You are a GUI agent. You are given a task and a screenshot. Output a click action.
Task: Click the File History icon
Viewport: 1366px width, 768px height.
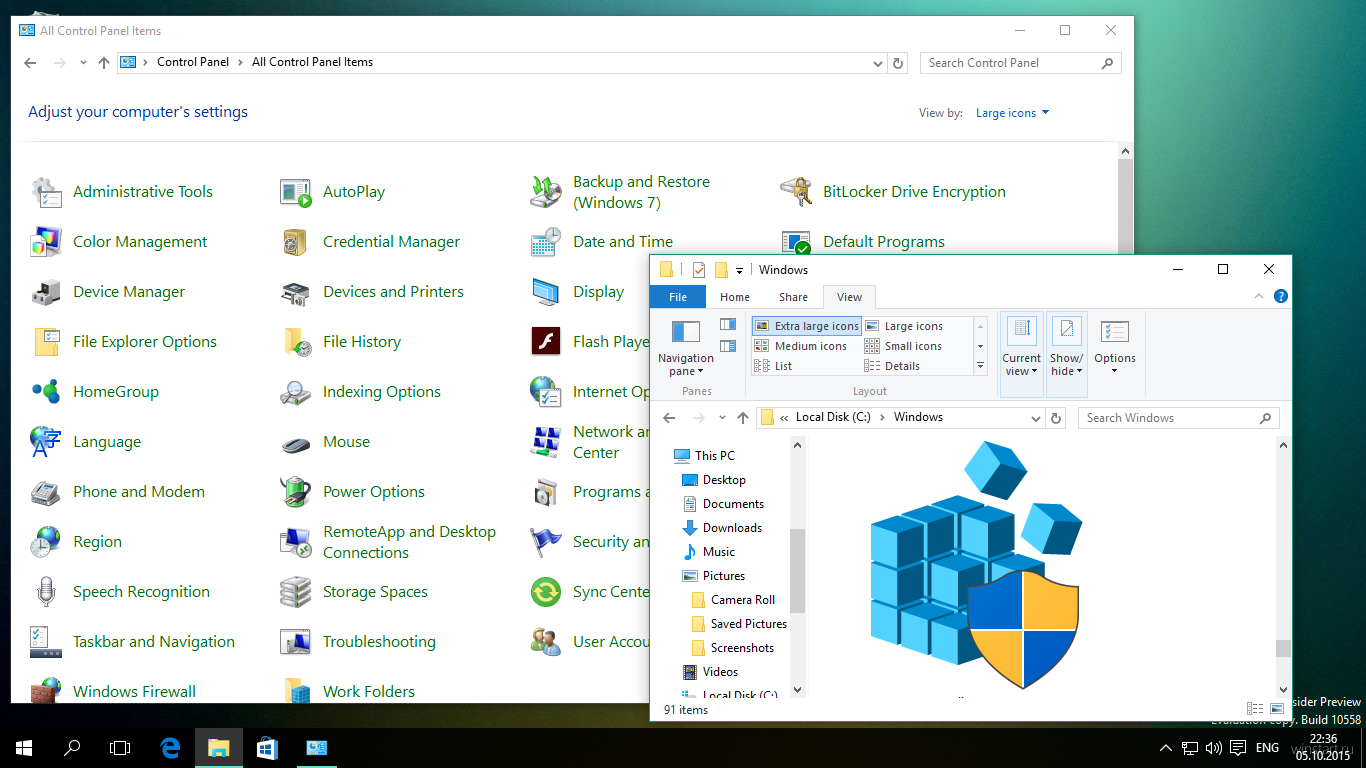pos(296,342)
